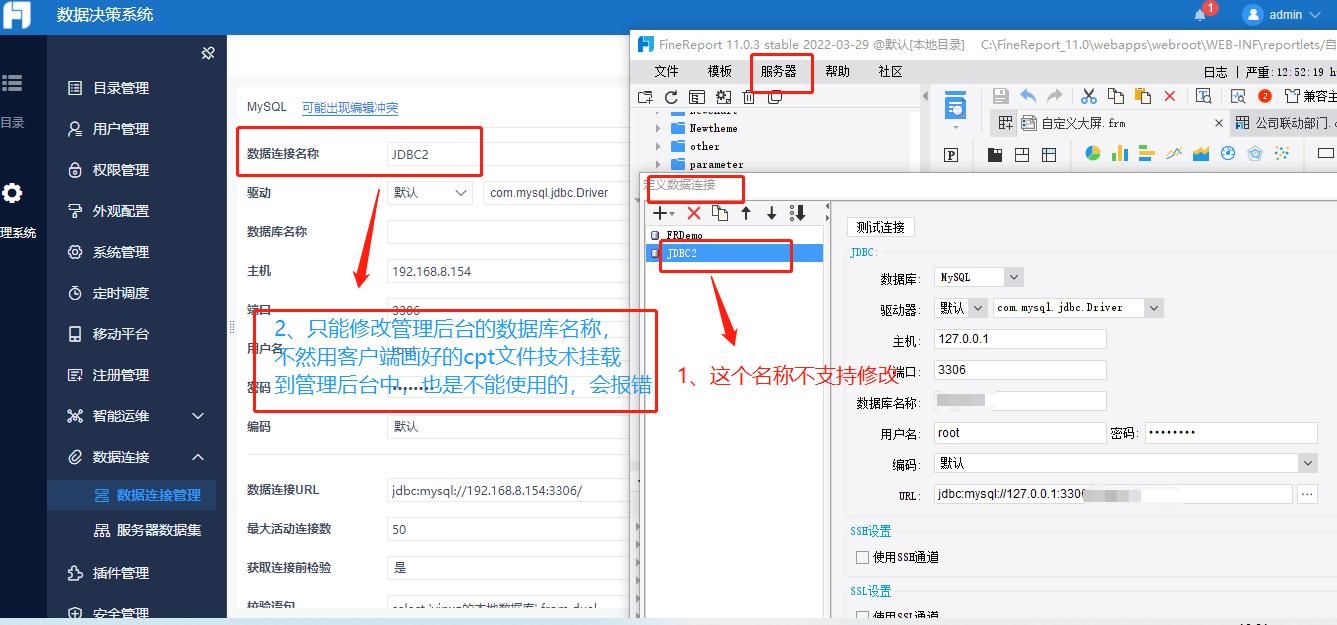This screenshot has height=625, width=1337.
Task: Click the redo arrow in designer toolbar
Action: 1054,96
